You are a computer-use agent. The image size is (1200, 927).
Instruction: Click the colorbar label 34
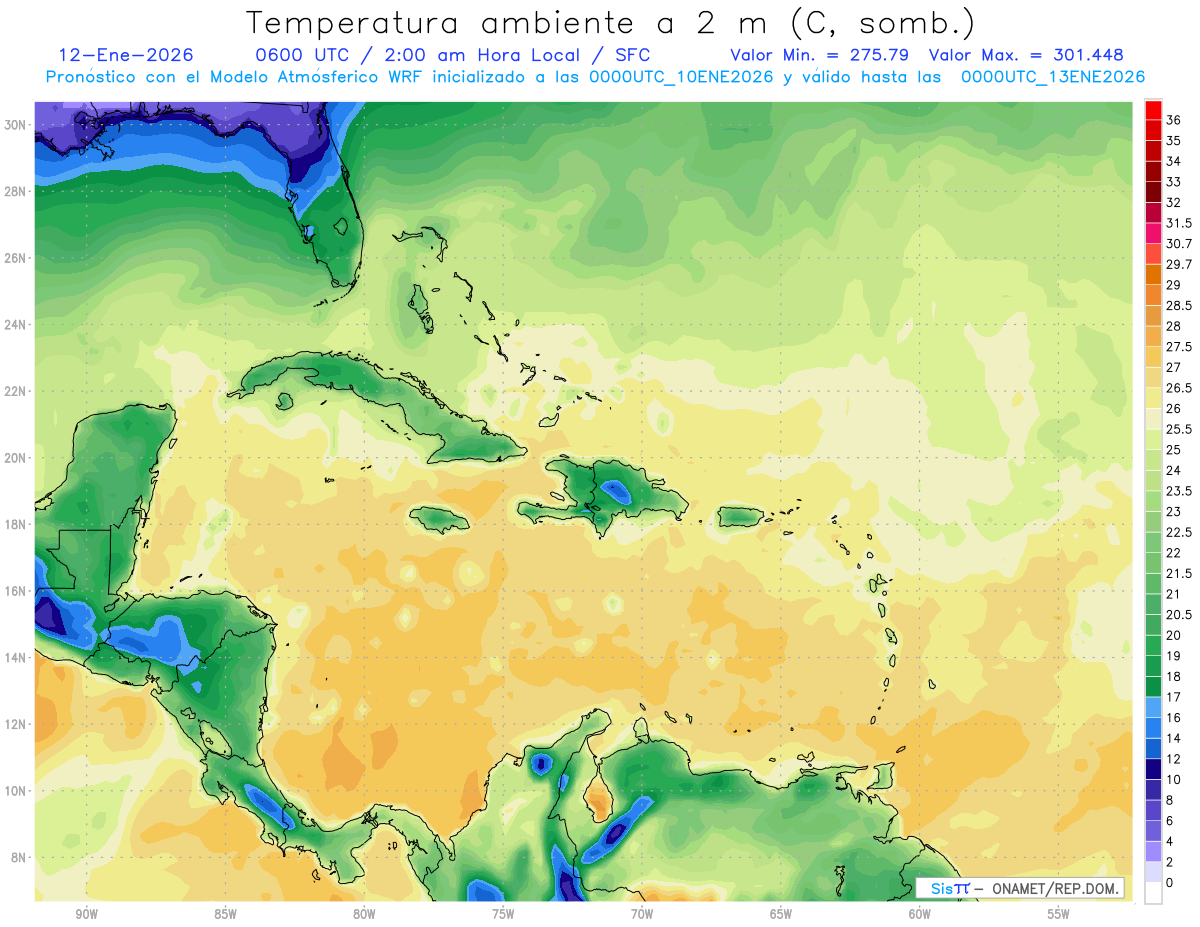point(1174,161)
